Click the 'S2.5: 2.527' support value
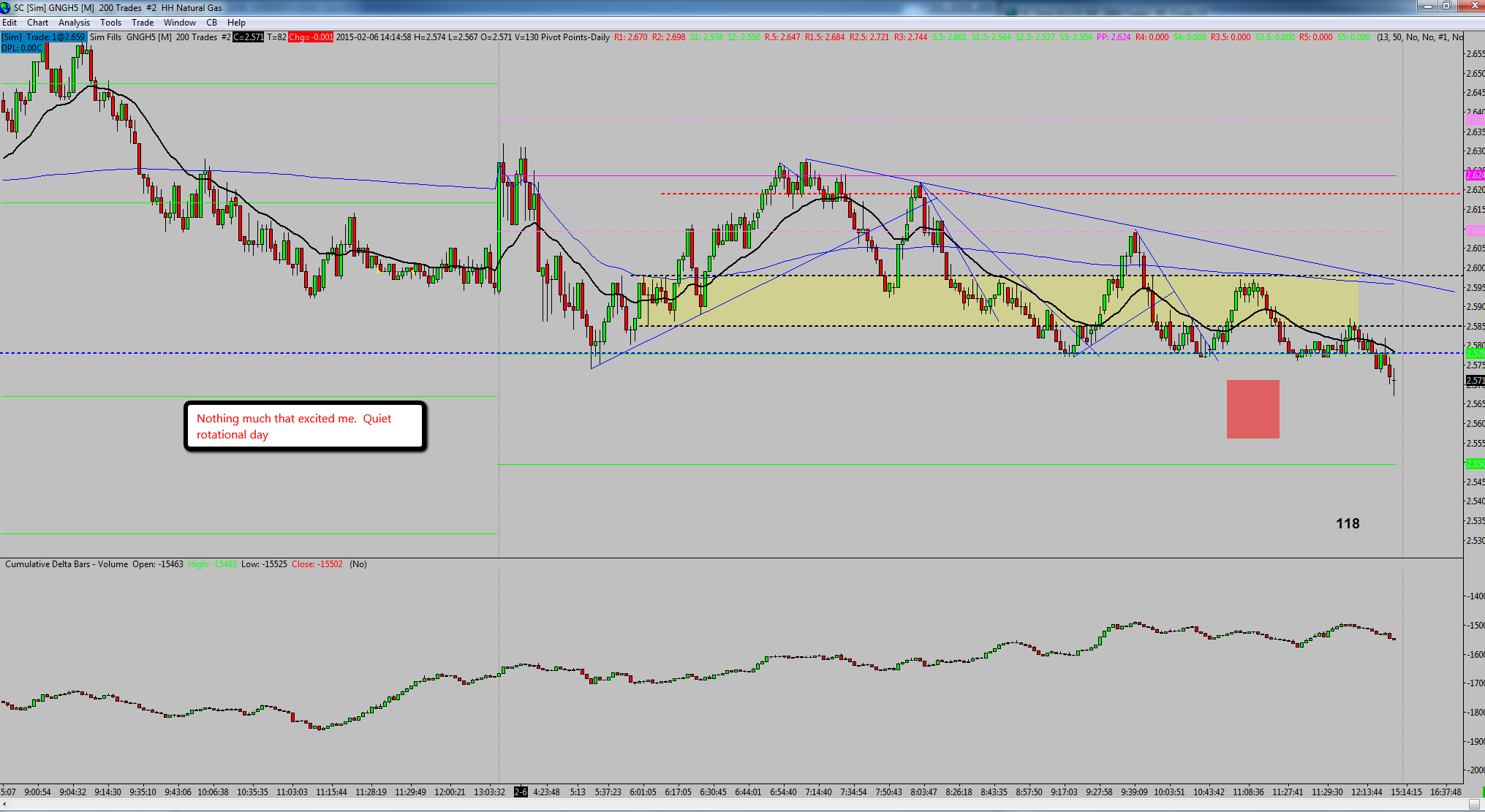This screenshot has width=1485, height=812. click(1035, 37)
